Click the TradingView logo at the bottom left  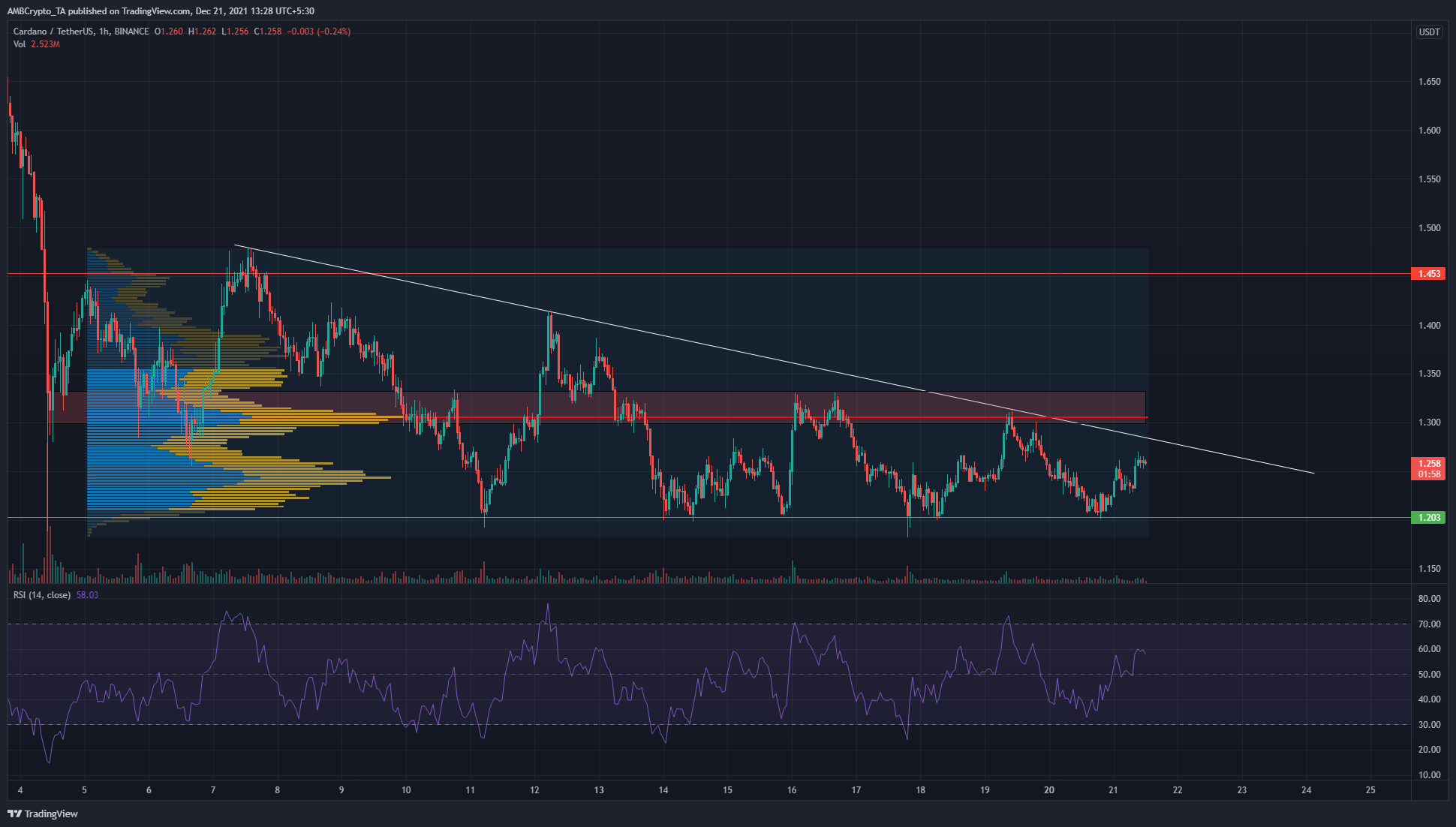[x=43, y=813]
